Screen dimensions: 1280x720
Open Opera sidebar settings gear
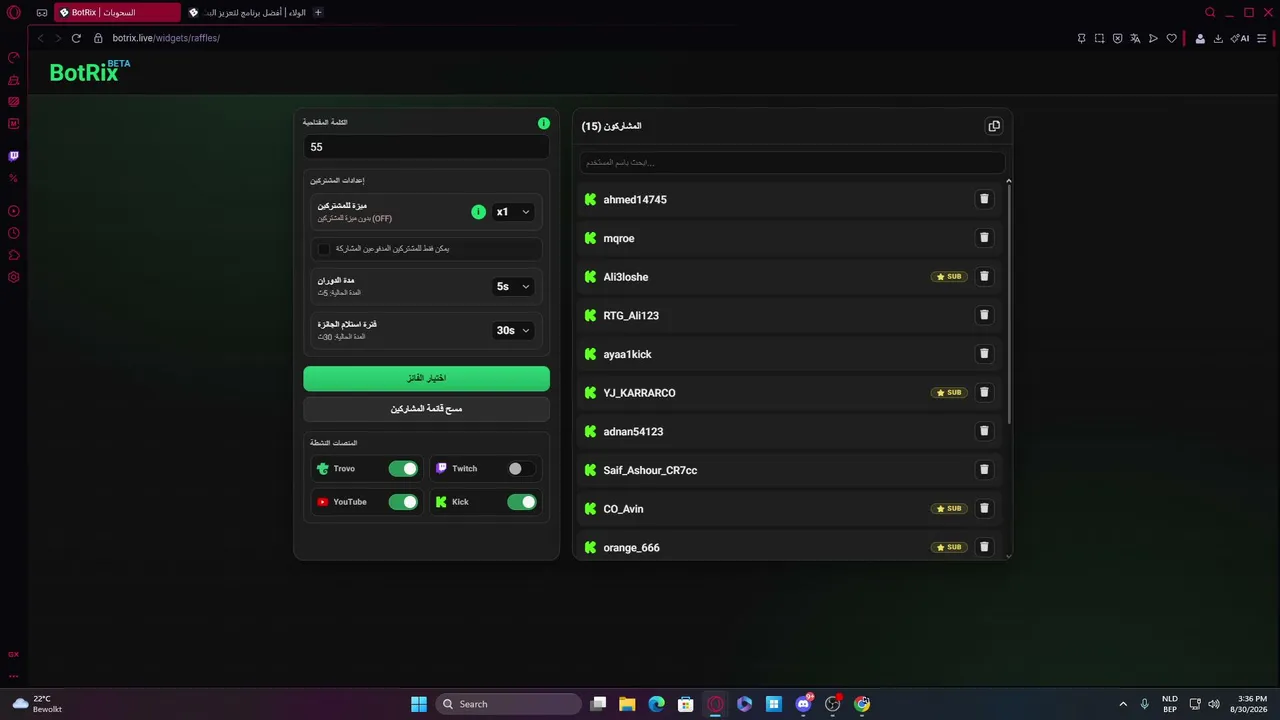tap(14, 277)
